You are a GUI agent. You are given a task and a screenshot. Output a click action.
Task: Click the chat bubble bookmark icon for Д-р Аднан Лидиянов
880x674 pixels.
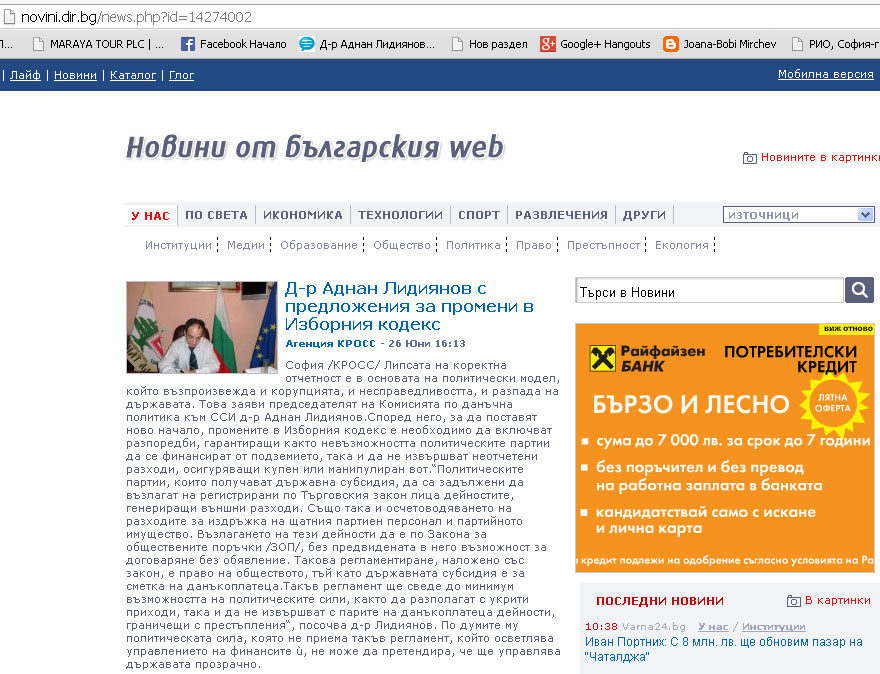(x=306, y=44)
